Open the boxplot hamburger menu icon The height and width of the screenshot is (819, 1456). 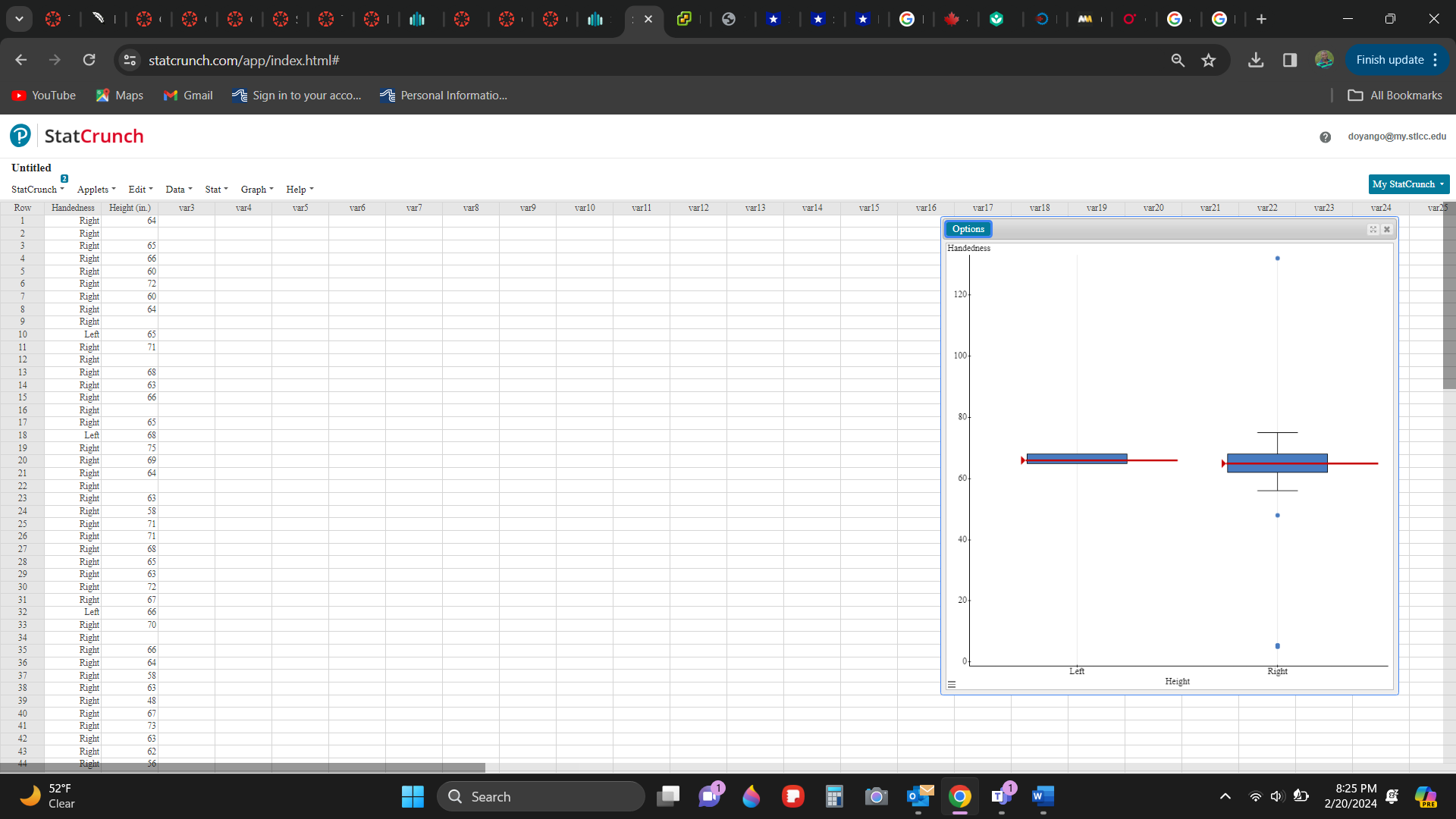pyautogui.click(x=952, y=684)
